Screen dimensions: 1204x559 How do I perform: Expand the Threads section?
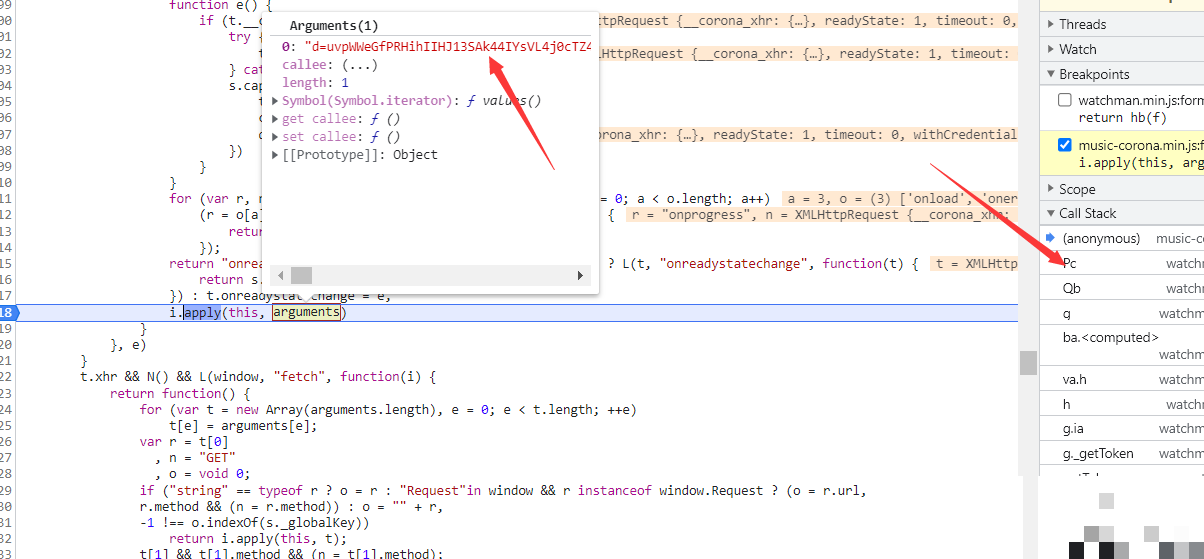tap(1050, 24)
